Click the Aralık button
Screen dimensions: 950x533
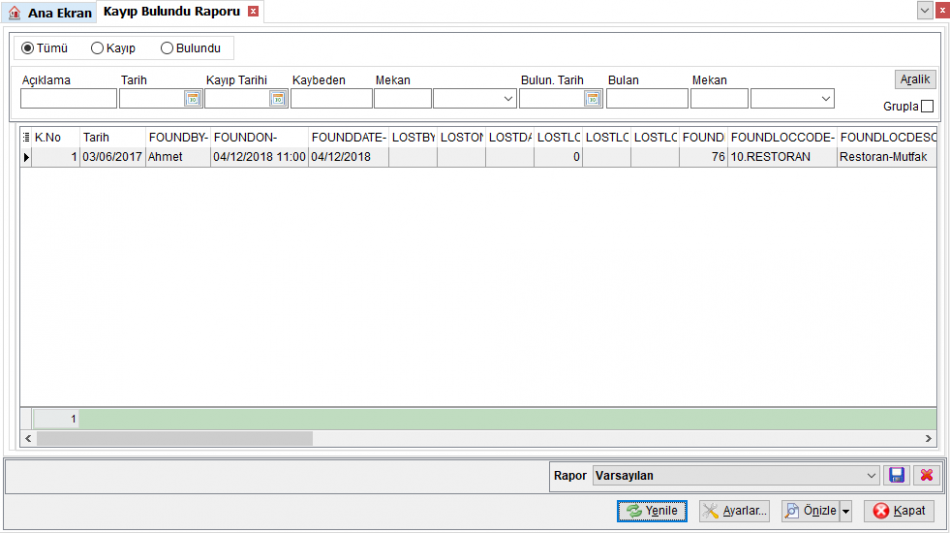(915, 79)
